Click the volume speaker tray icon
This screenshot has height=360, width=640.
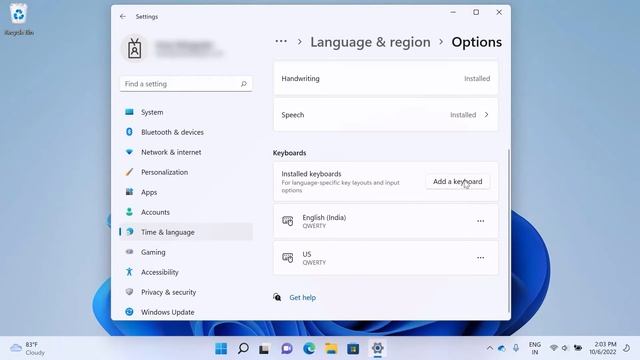pyautogui.click(x=565, y=348)
